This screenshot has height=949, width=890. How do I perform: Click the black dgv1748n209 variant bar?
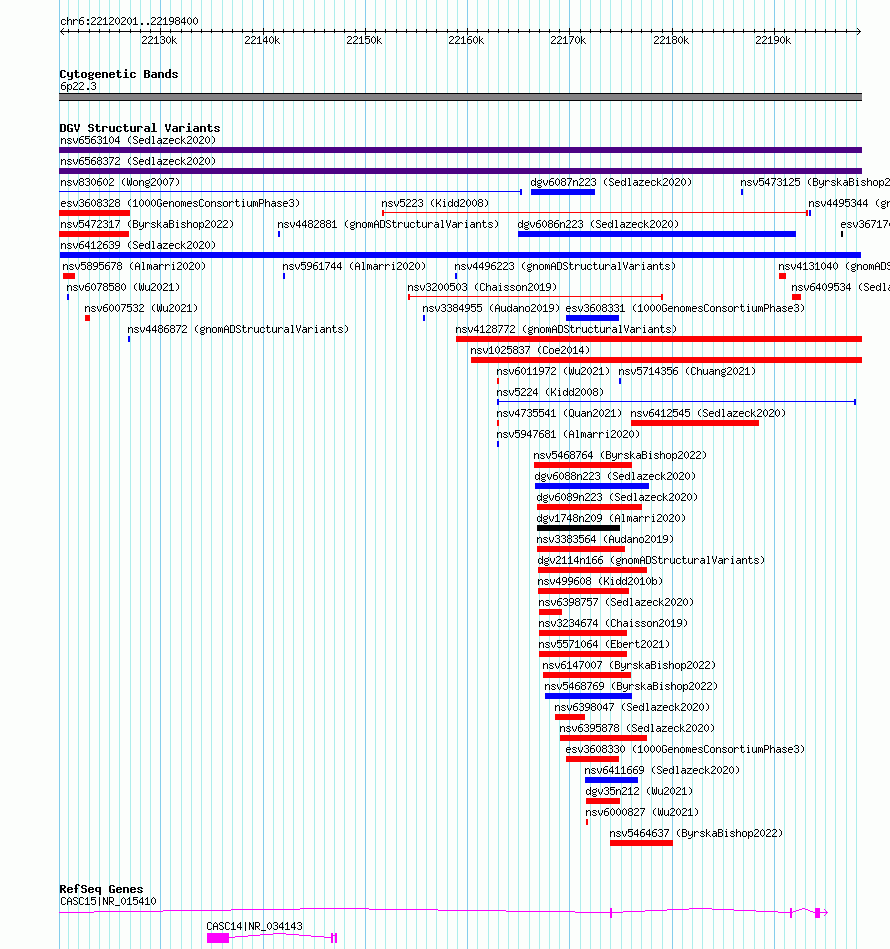click(578, 528)
